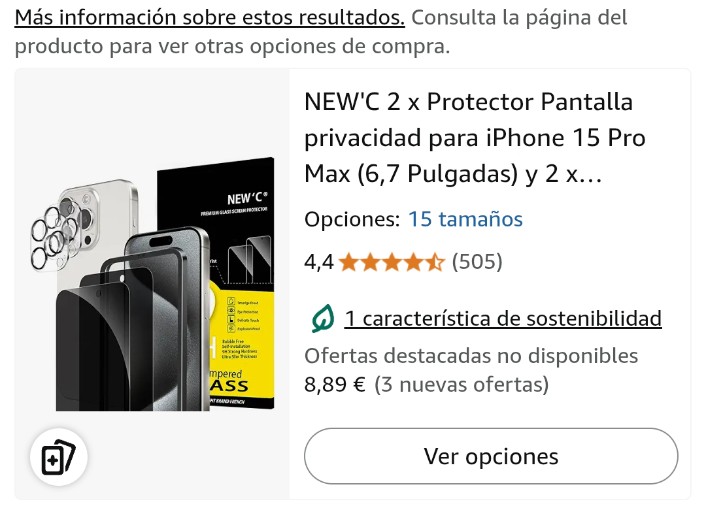Click the 8,89 € price
Image resolution: width=706 pixels, height=514 pixels.
pos(335,385)
